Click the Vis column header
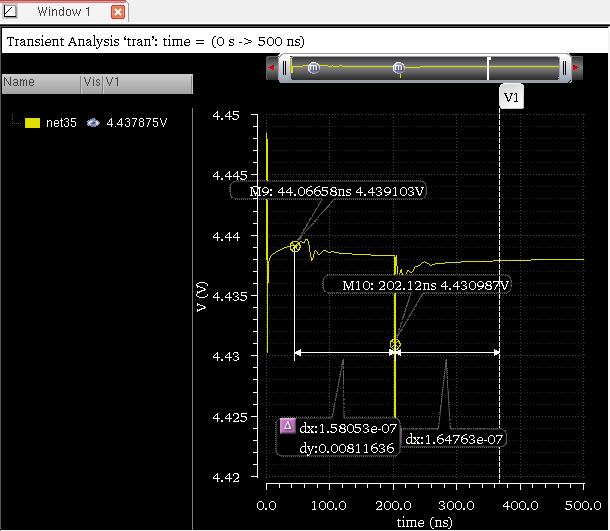This screenshot has height=531, width=610. tap(92, 83)
